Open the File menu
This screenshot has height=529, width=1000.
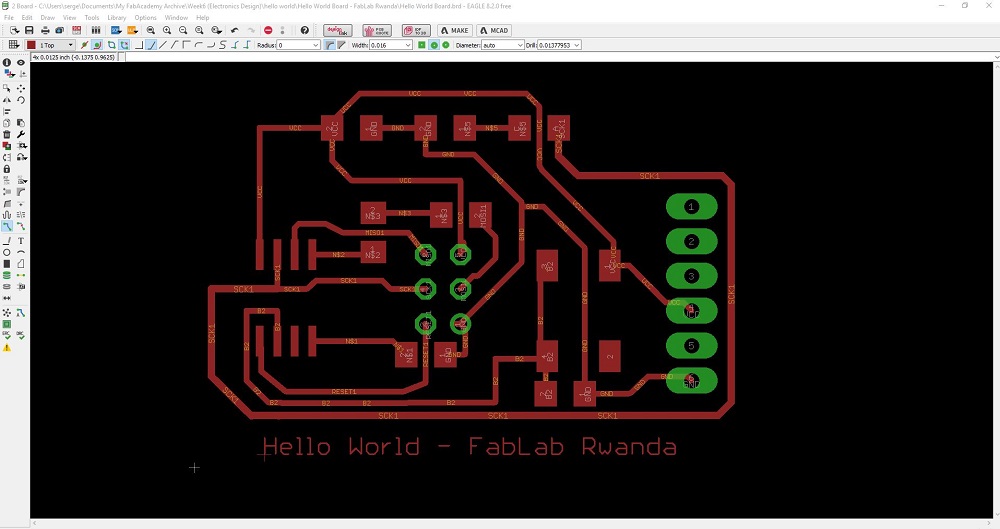click(9, 17)
